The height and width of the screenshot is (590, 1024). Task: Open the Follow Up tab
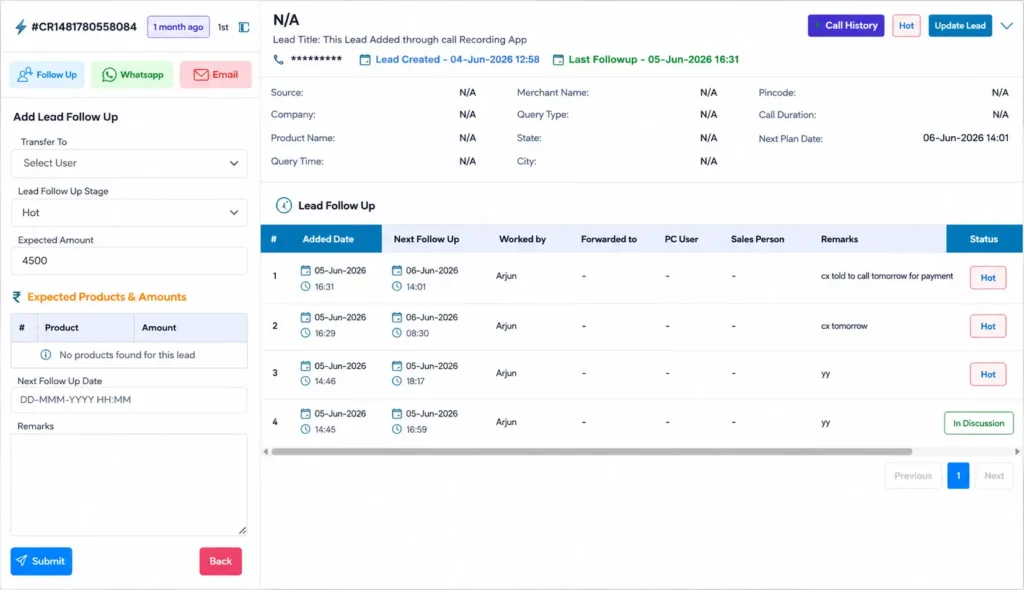[x=47, y=74]
